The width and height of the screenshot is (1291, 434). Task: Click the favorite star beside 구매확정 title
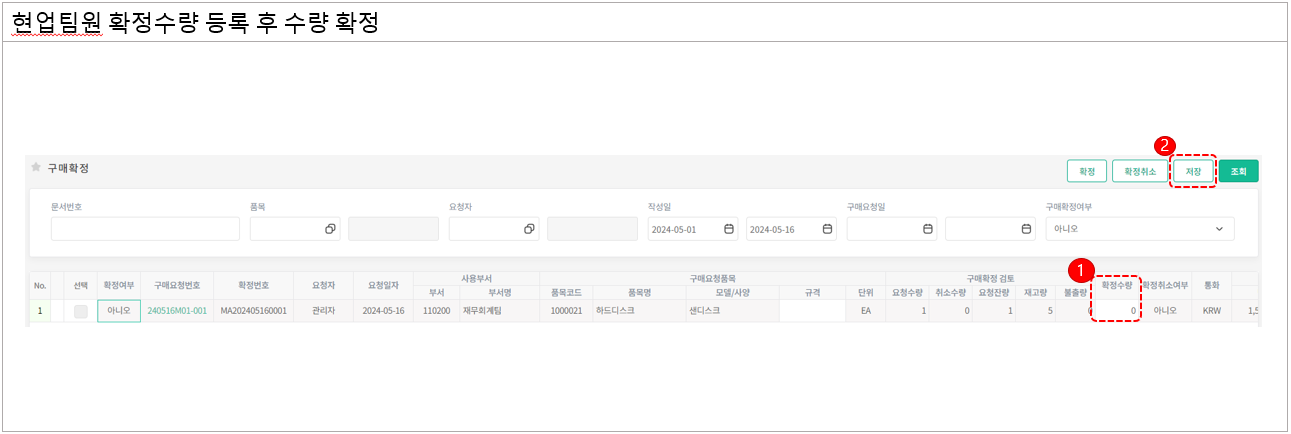(37, 168)
